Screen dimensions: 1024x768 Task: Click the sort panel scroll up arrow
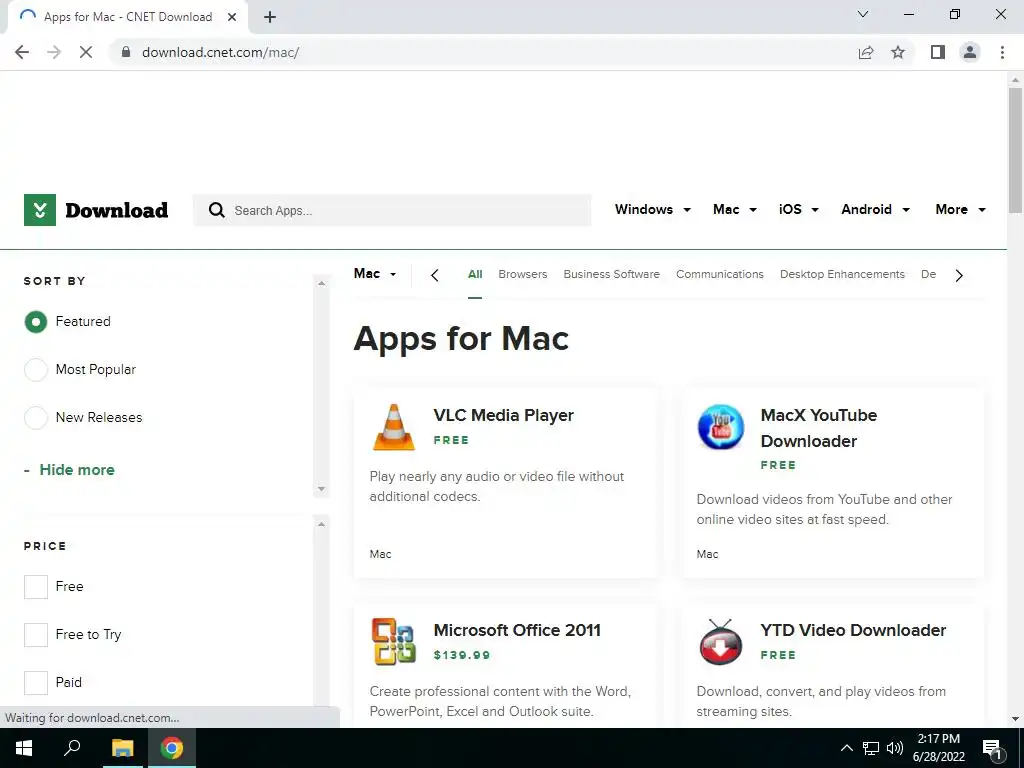[x=321, y=283]
